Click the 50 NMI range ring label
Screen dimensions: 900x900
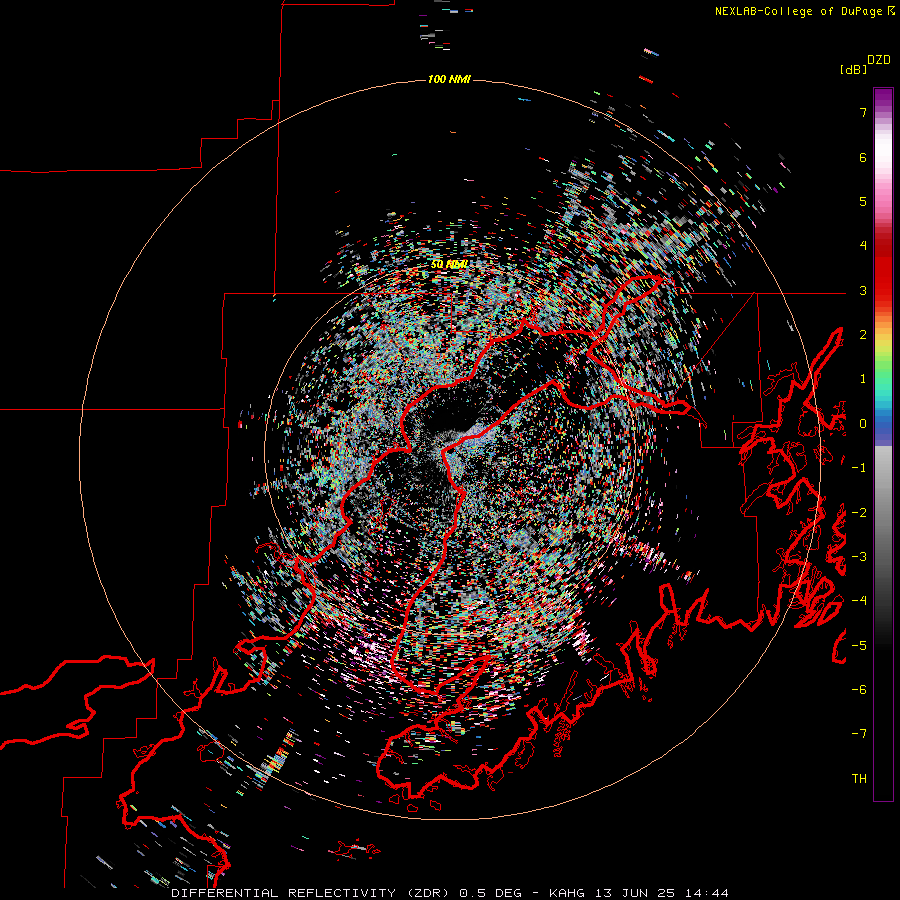coord(449,265)
